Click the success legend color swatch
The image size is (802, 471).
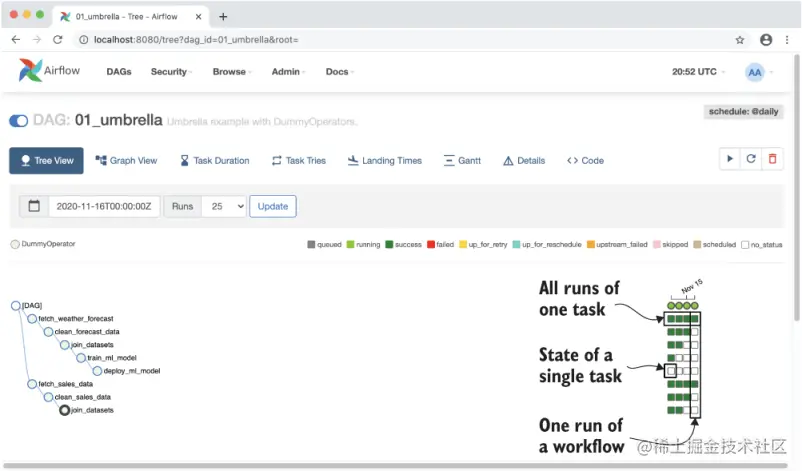click(389, 244)
